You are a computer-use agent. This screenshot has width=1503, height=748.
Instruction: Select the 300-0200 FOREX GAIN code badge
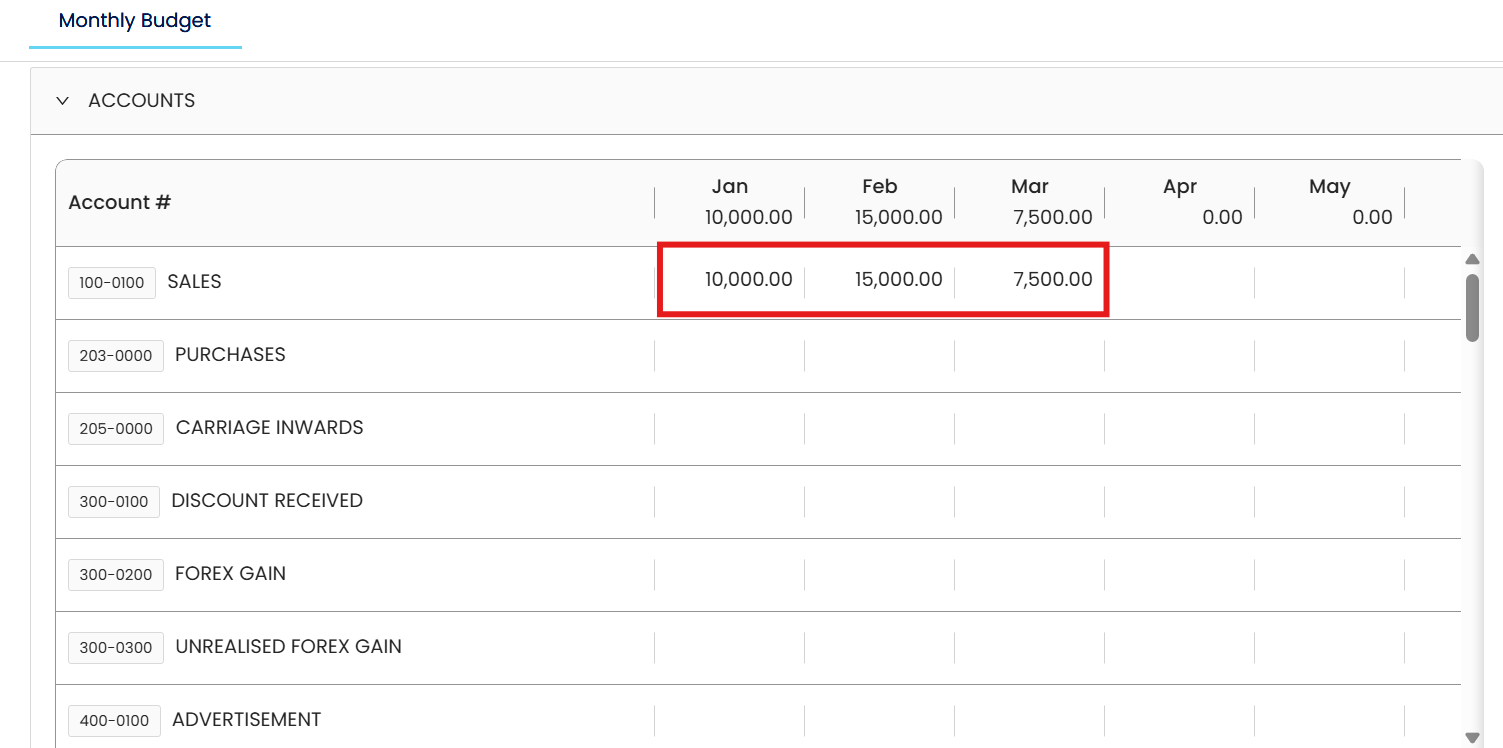116,575
